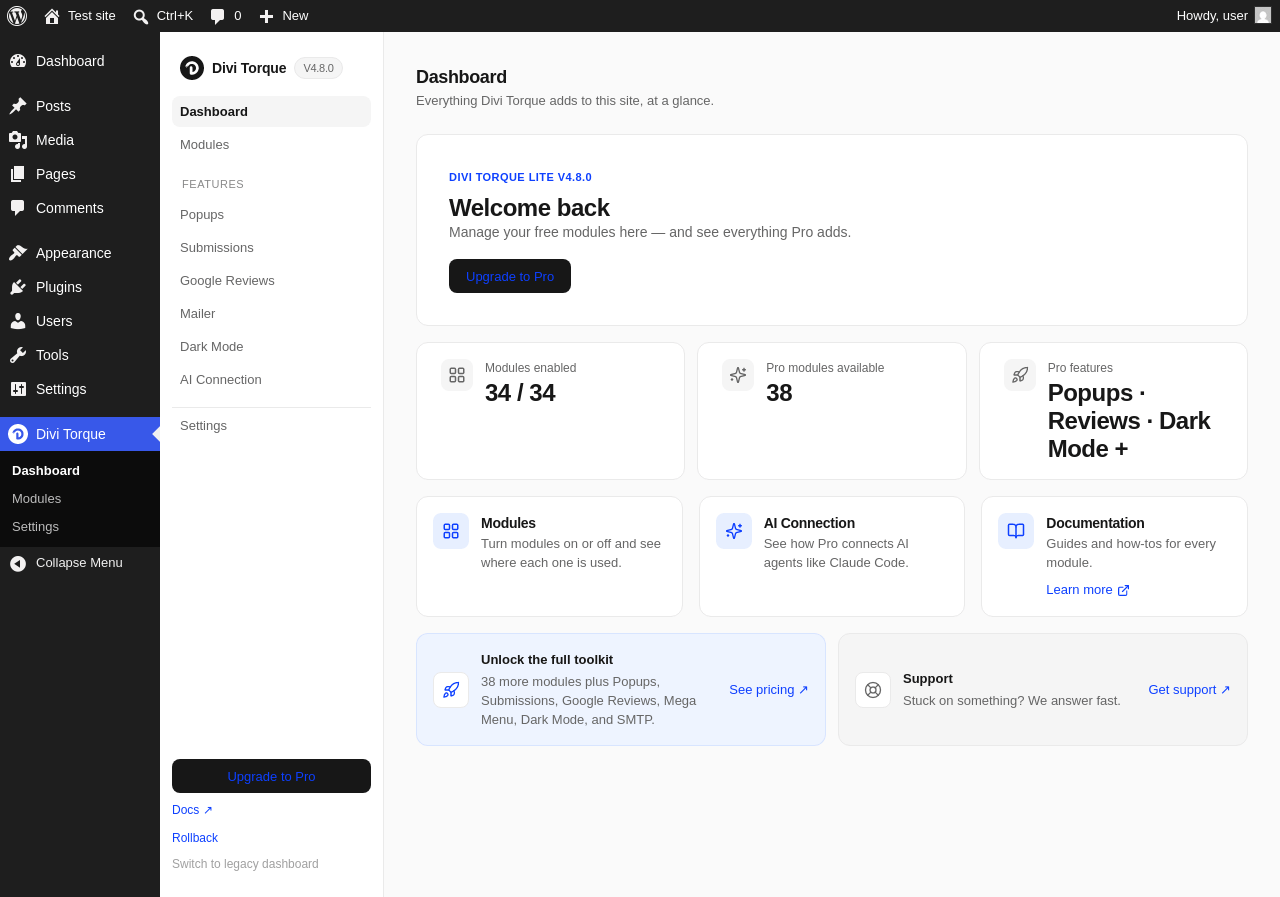
Task: Click the Plugins plug icon
Action: (x=18, y=287)
